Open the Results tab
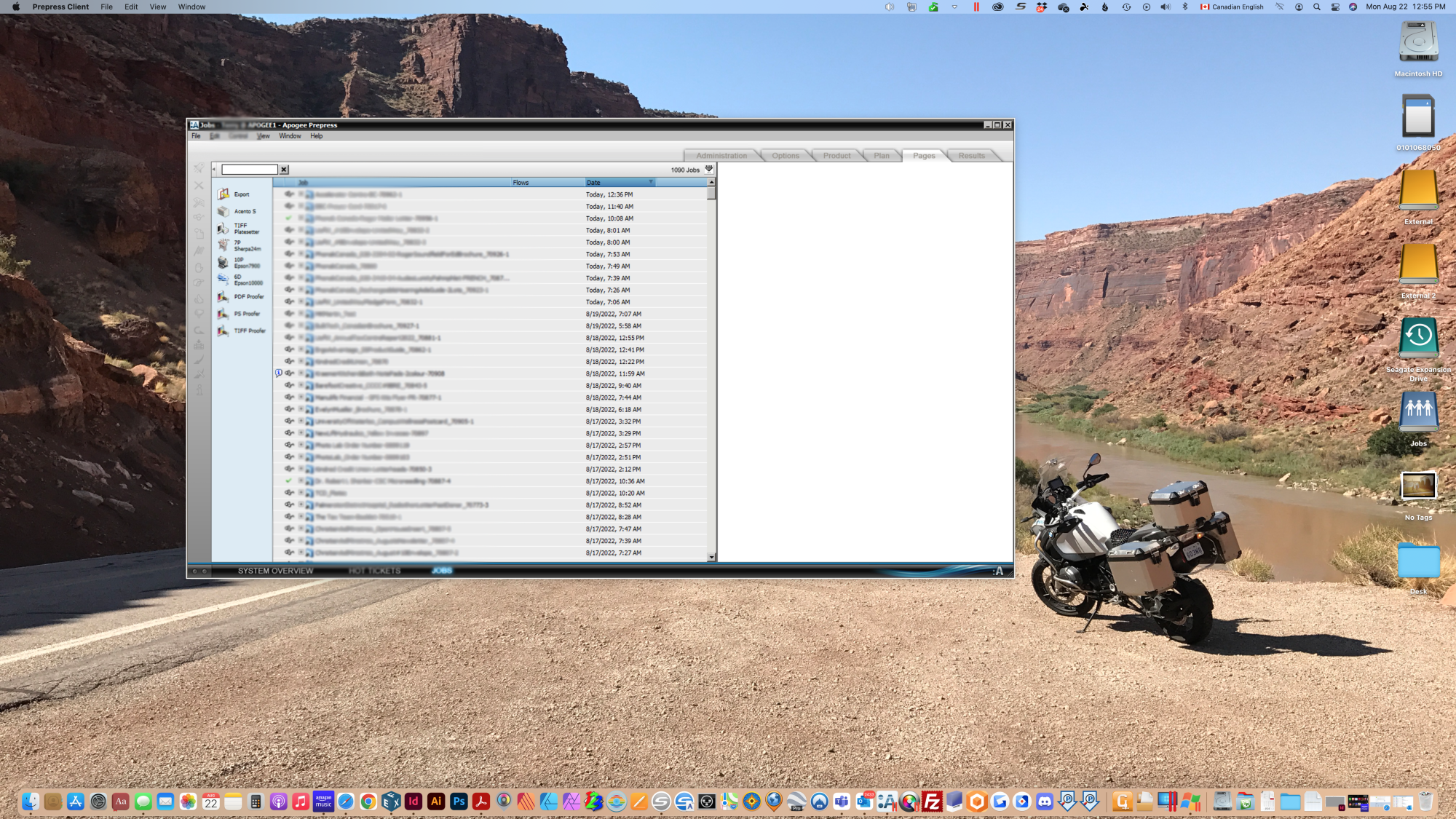The height and width of the screenshot is (819, 1456). tap(971, 156)
